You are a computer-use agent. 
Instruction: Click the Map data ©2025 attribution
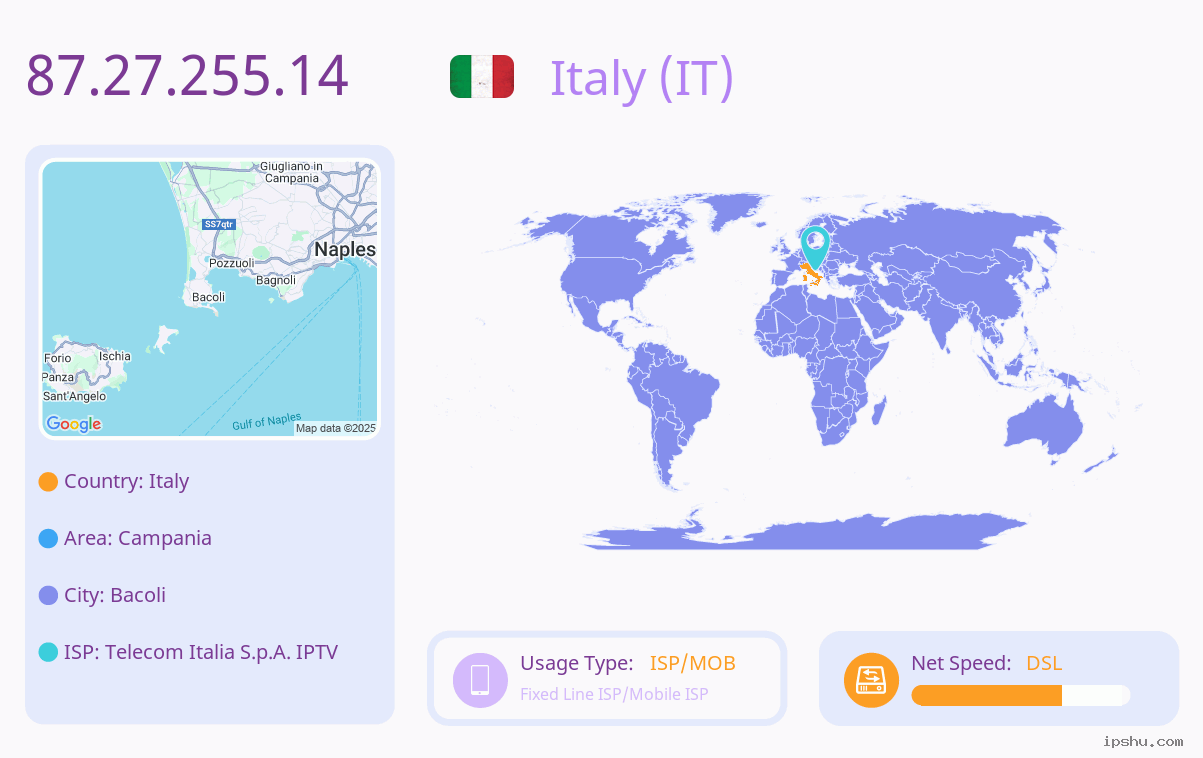[x=336, y=428]
